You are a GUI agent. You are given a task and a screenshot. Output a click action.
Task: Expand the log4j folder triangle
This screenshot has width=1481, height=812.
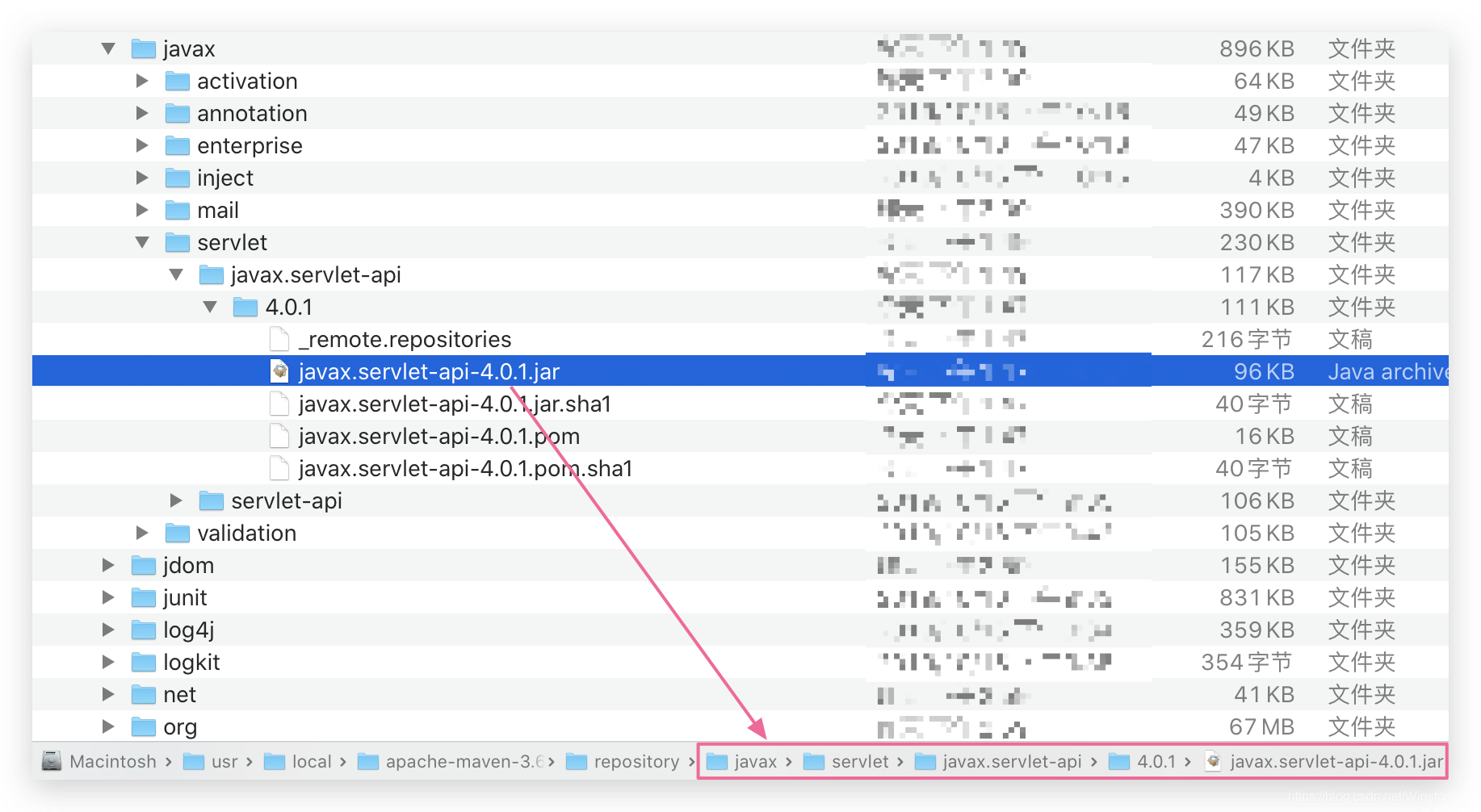[x=108, y=630]
